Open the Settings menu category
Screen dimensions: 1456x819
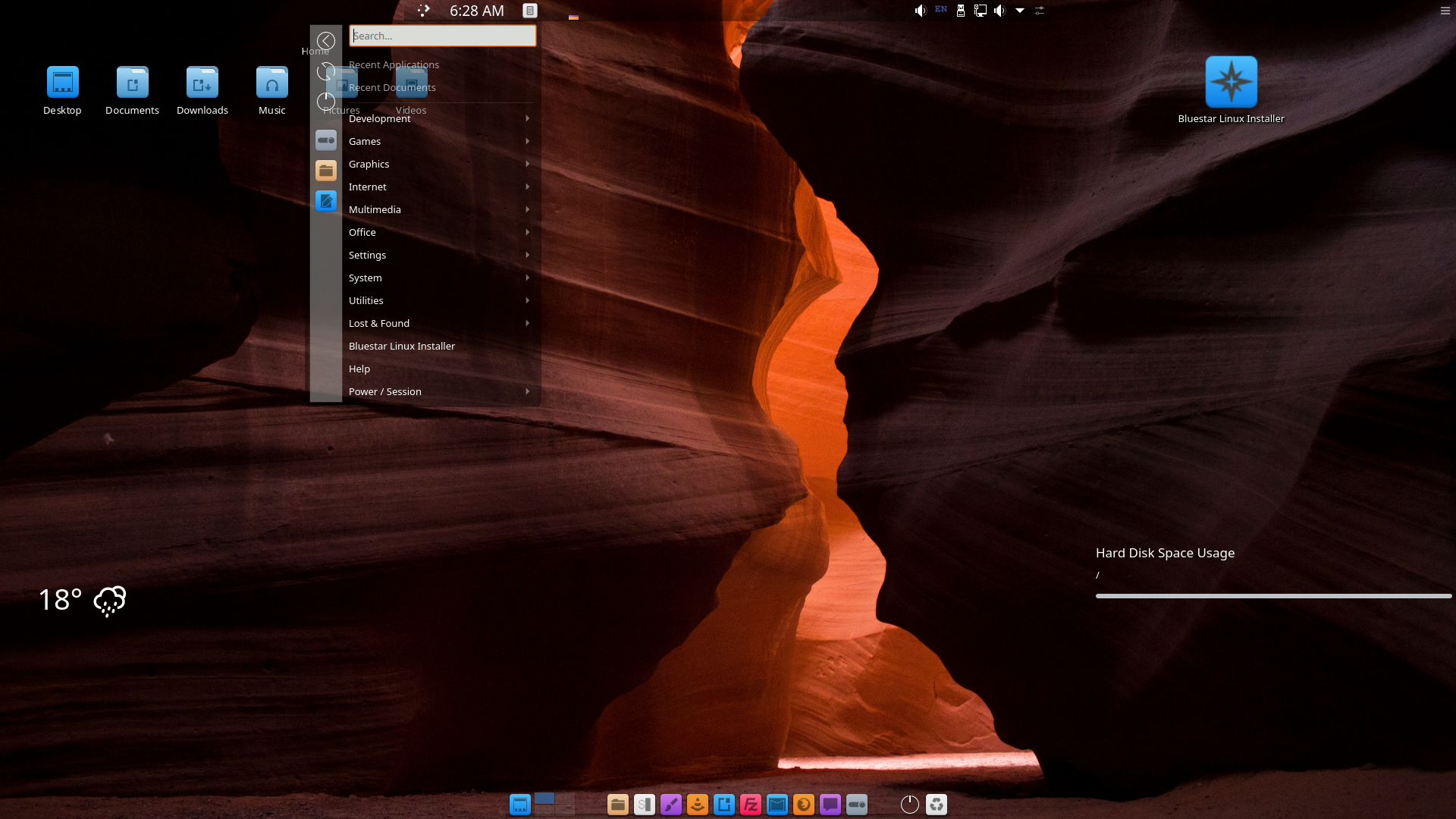(440, 255)
